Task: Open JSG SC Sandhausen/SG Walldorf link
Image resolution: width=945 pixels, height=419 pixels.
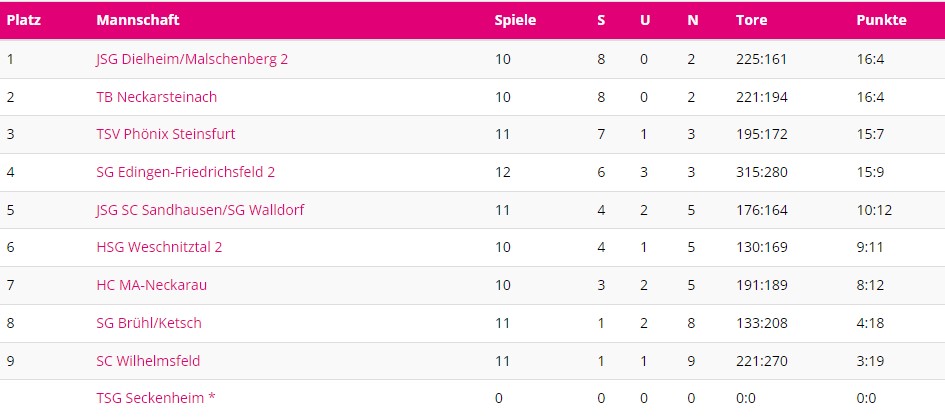Action: tap(200, 210)
